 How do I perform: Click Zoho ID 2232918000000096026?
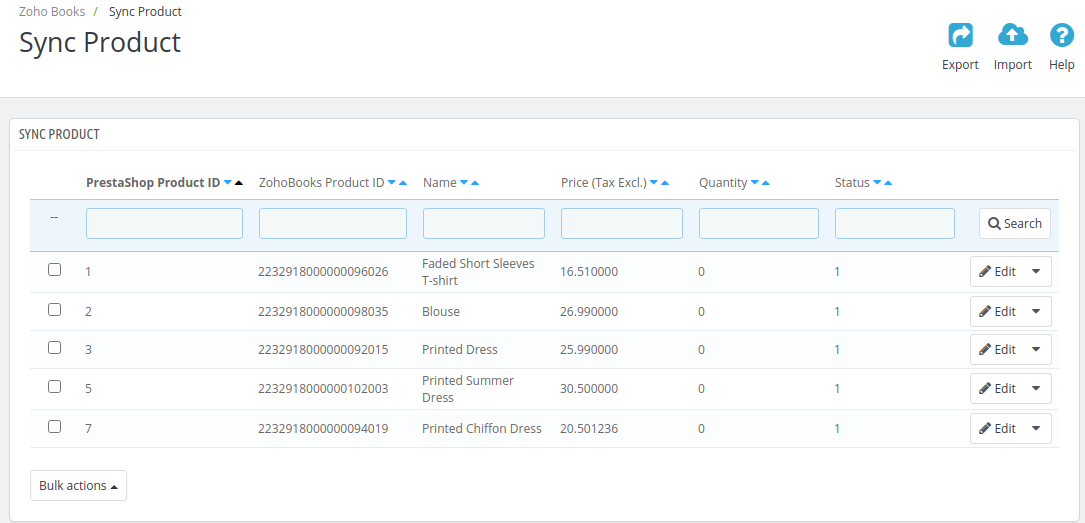(x=323, y=272)
